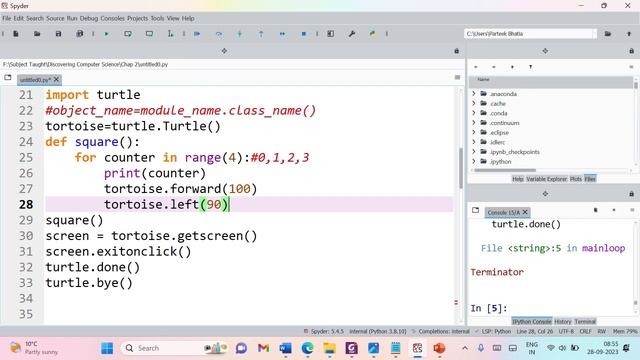Open Gmail from the taskbar
The width and height of the screenshot is (640, 360).
263,348
